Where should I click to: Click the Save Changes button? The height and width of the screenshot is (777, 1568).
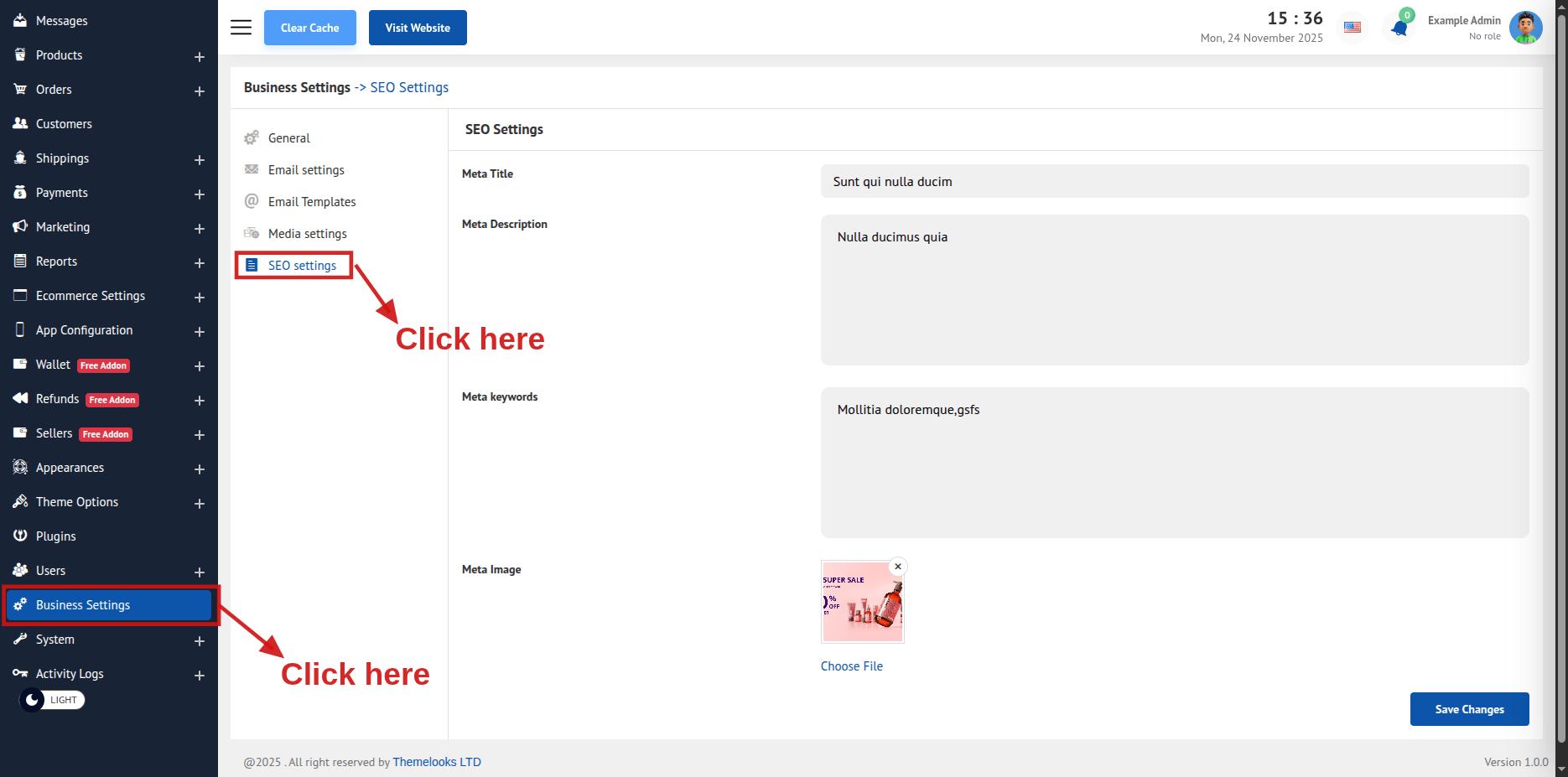1469,709
